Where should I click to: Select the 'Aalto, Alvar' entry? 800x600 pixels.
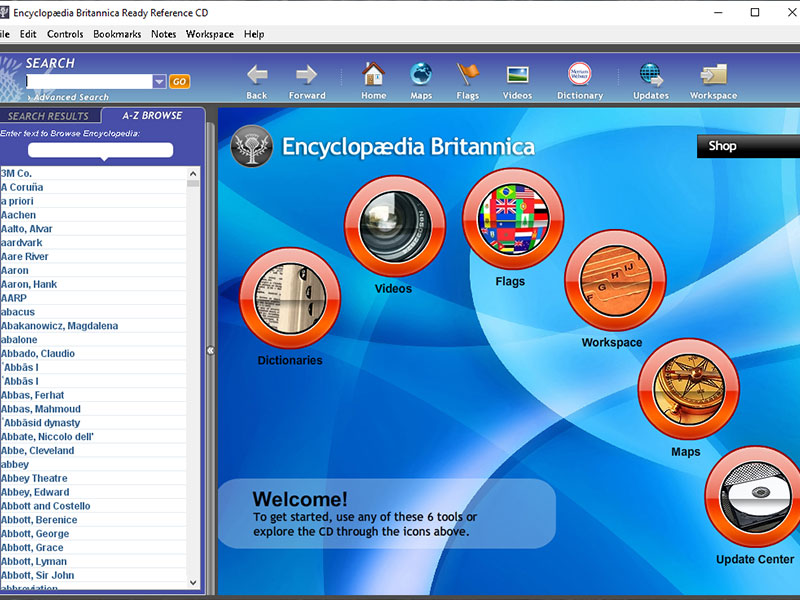pyautogui.click(x=93, y=229)
